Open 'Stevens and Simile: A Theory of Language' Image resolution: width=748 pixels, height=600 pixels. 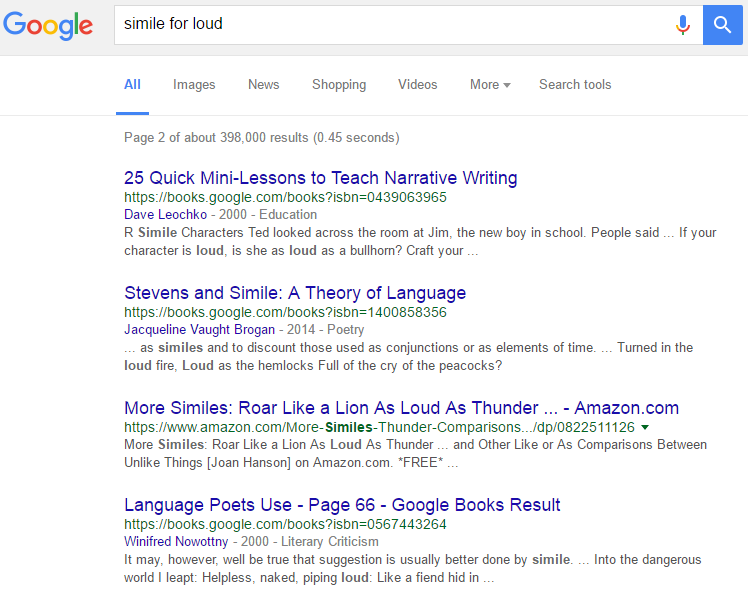(295, 293)
